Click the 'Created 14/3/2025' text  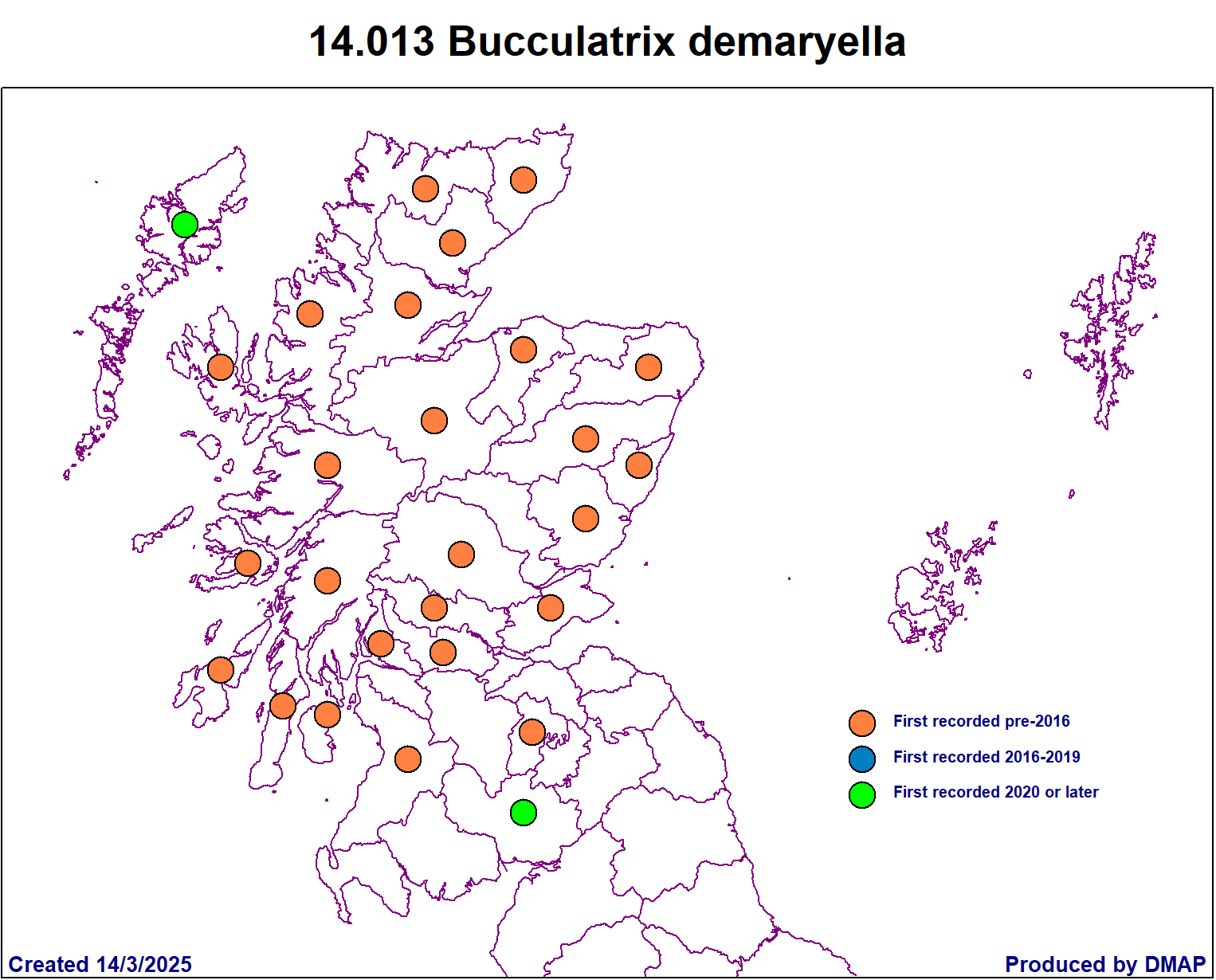point(100,964)
